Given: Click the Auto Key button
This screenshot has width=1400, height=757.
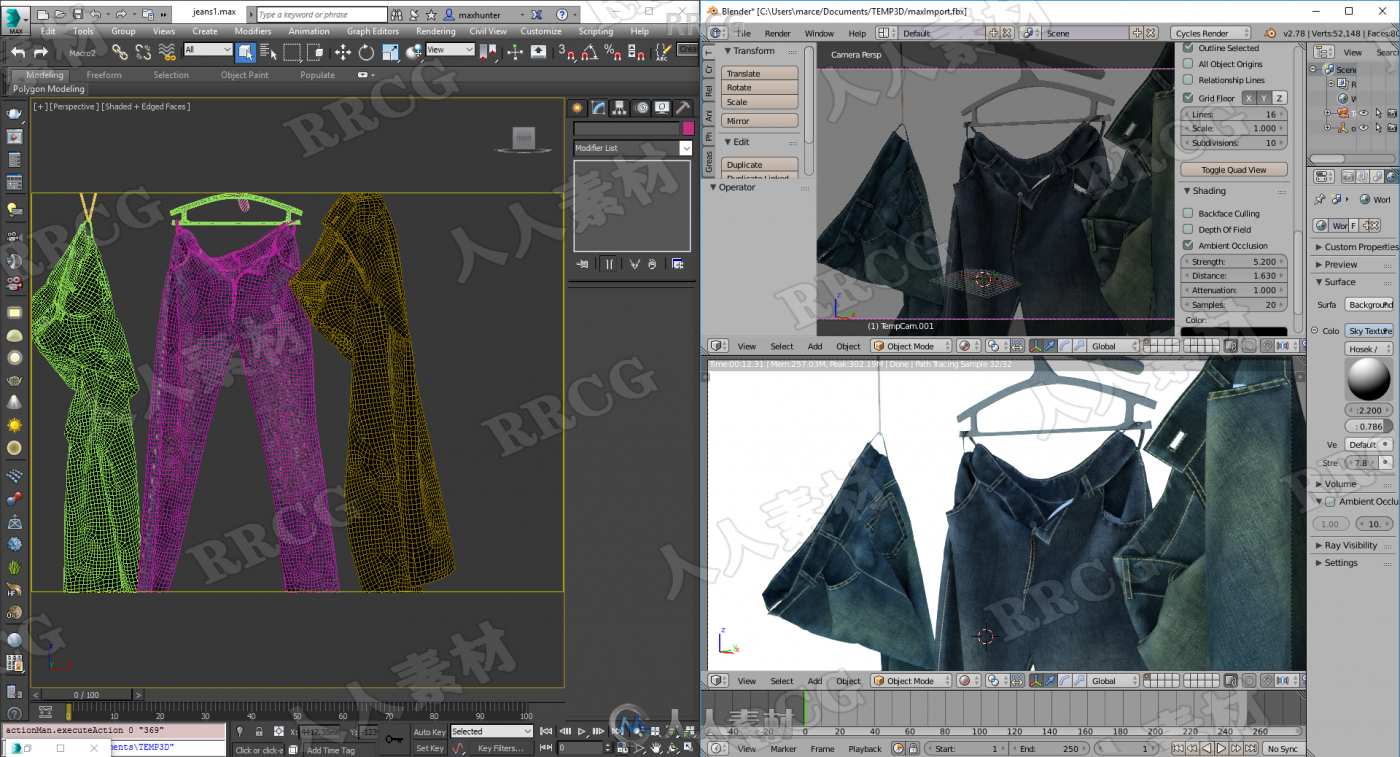Looking at the screenshot, I should tap(429, 732).
